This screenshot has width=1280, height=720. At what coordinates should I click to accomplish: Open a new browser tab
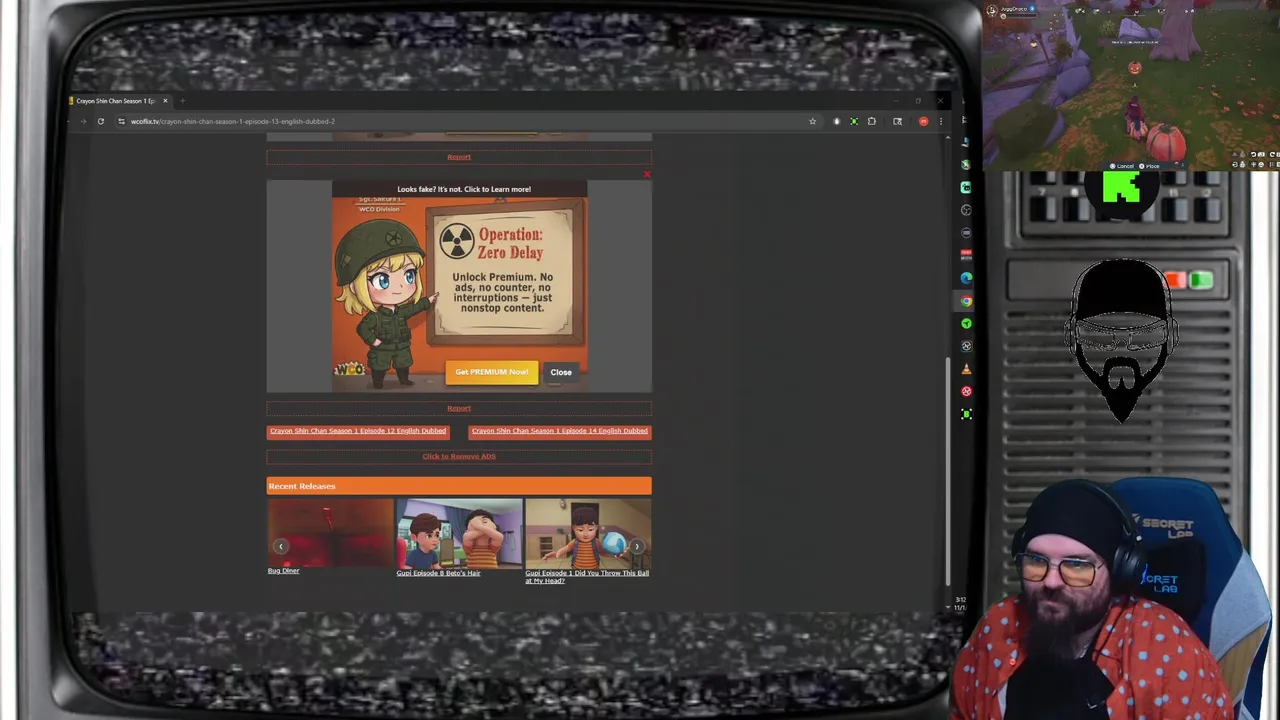tap(182, 101)
